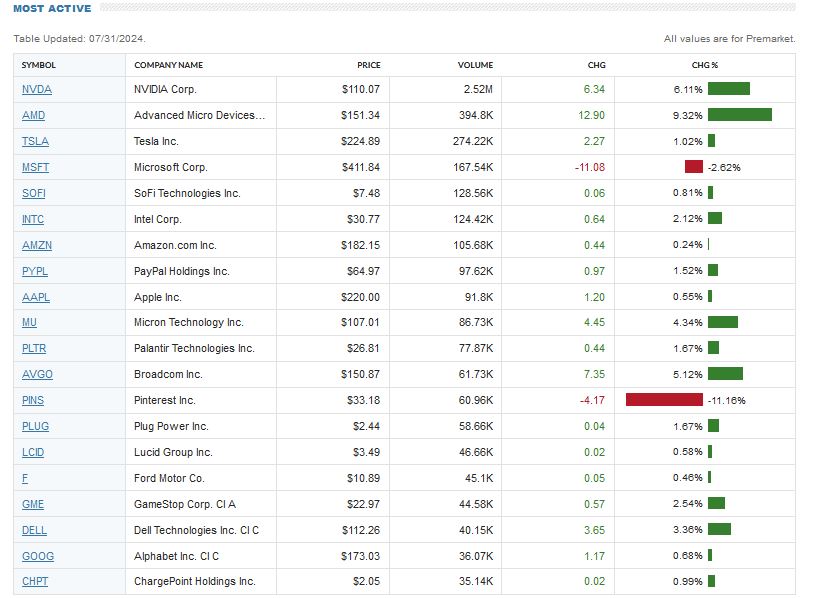Click the VOLUME column header
Screen dimensions: 838x598
point(475,65)
